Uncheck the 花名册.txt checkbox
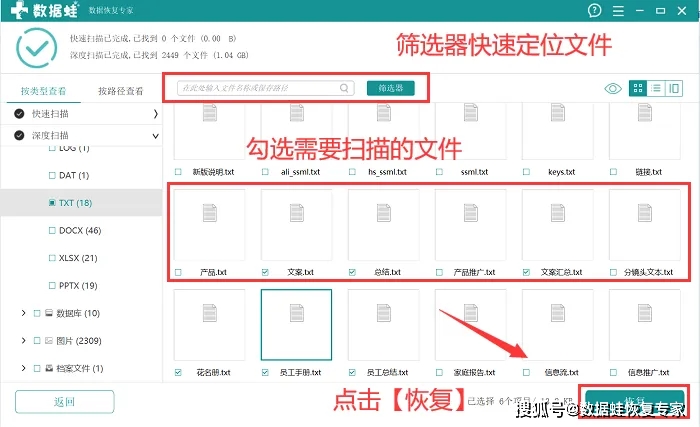This screenshot has width=700, height=427. point(178,372)
